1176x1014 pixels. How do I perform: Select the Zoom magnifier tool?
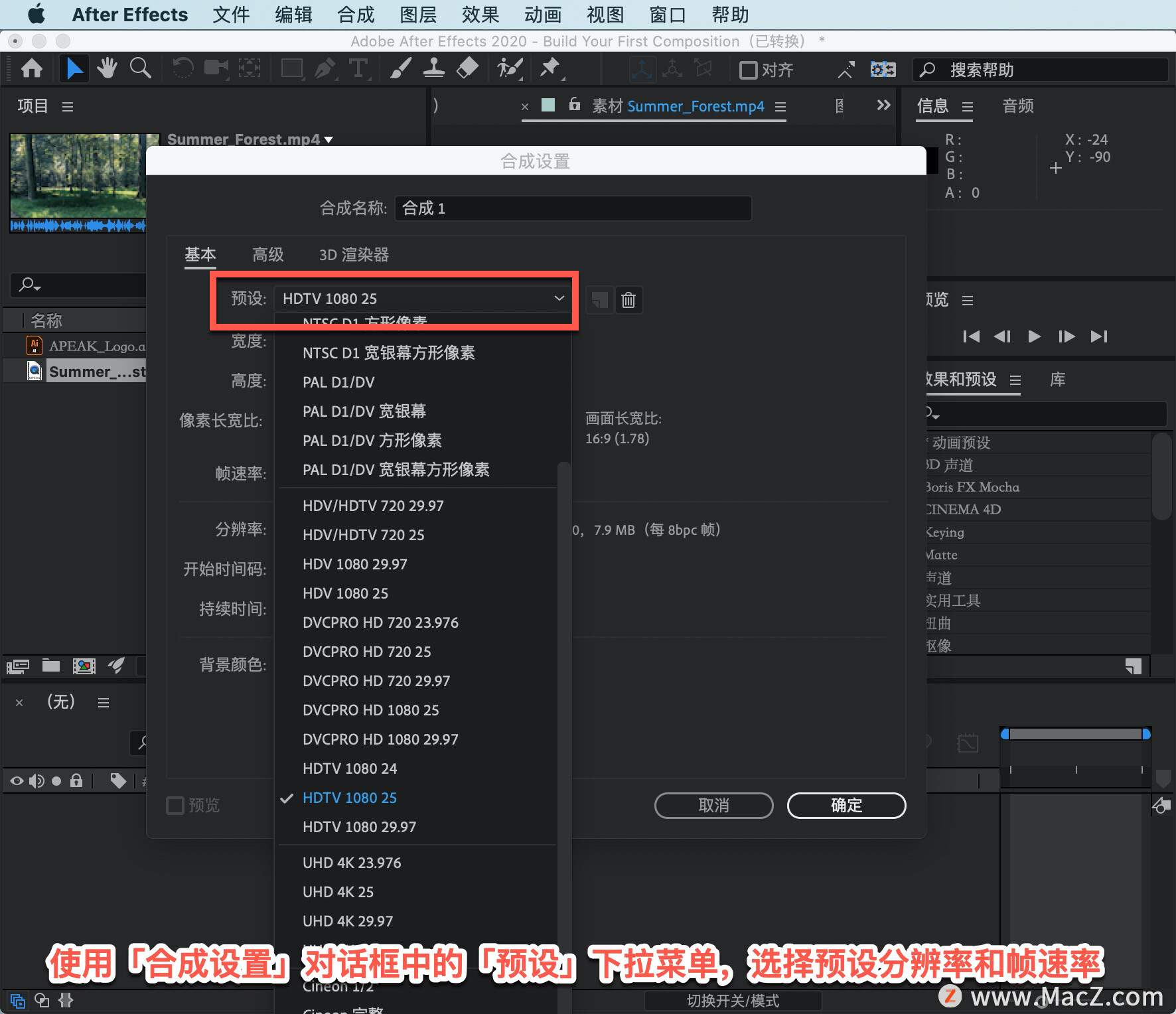[140, 68]
